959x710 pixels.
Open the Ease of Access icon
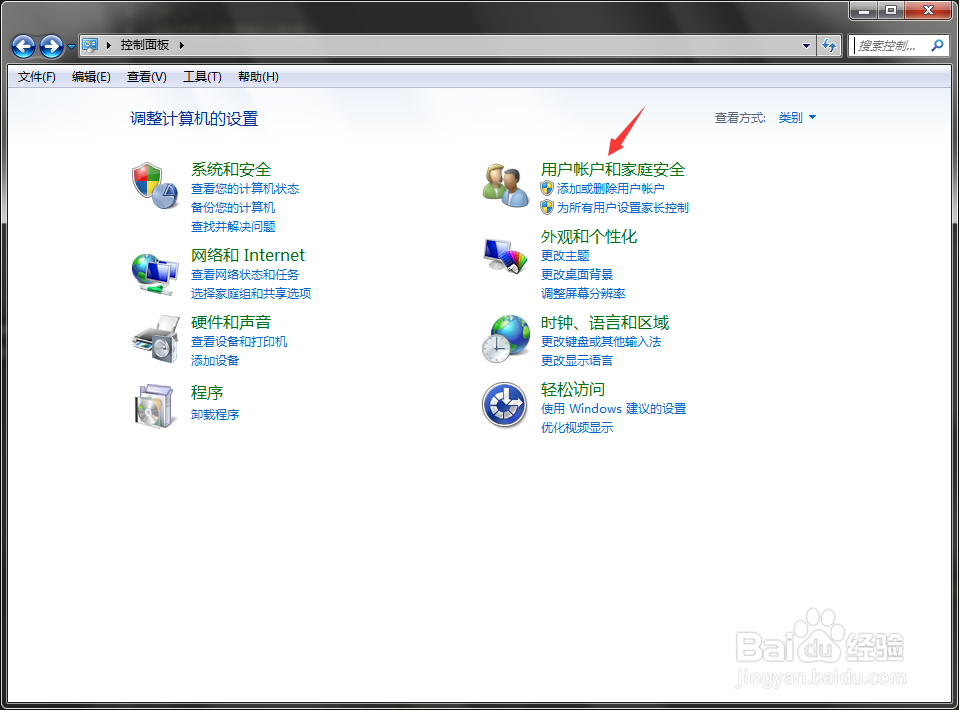pos(505,405)
